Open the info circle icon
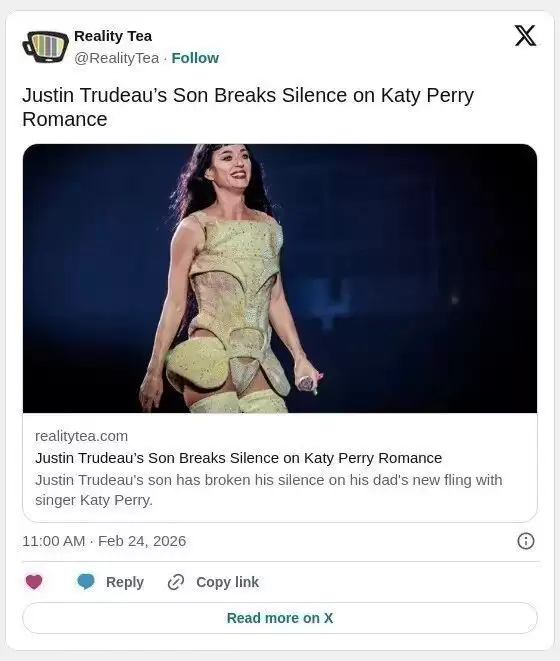560x661 pixels. (525, 541)
